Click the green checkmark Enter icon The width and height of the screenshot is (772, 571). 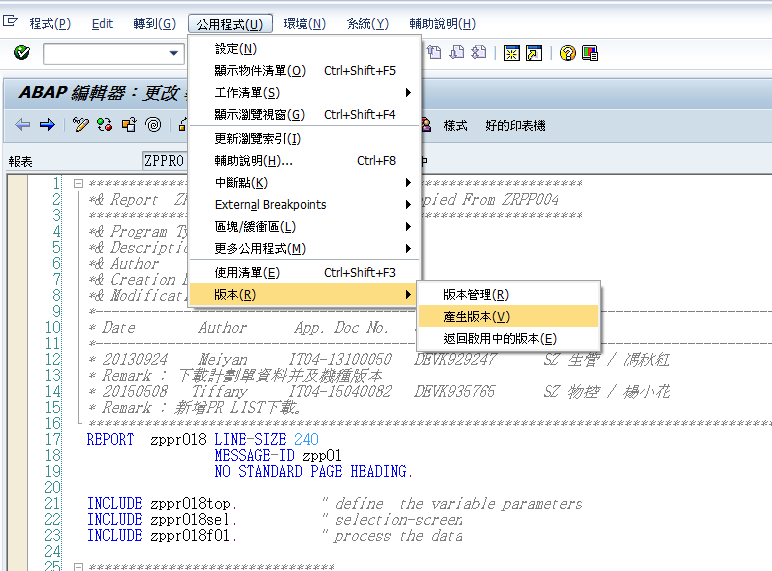pyautogui.click(x=22, y=53)
